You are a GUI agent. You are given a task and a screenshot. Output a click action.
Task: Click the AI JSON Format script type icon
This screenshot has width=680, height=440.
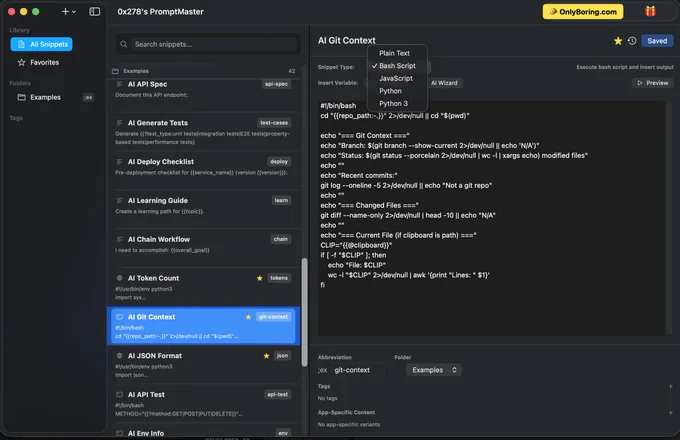[x=119, y=355]
